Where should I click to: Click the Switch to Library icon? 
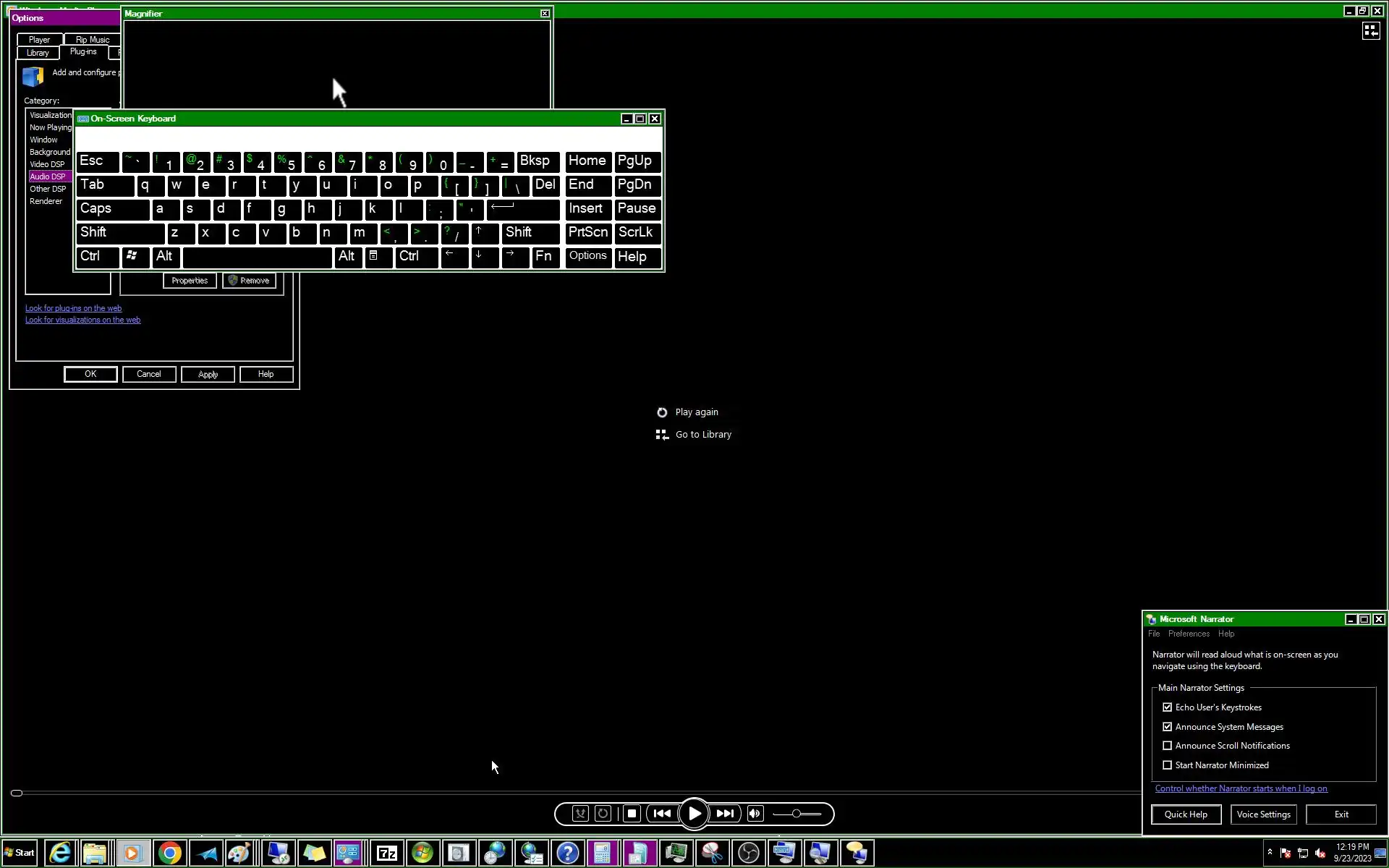click(x=1370, y=30)
